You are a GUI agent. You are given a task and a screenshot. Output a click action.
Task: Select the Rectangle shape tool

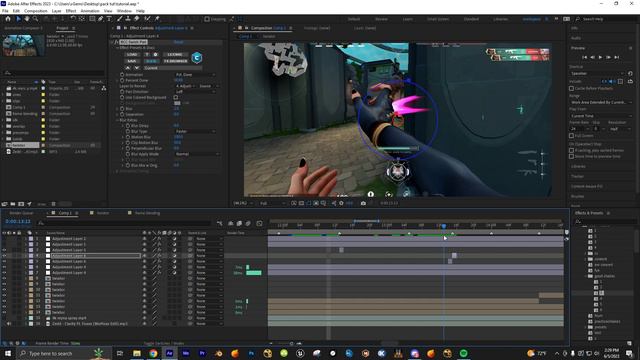pyautogui.click(x=92, y=19)
